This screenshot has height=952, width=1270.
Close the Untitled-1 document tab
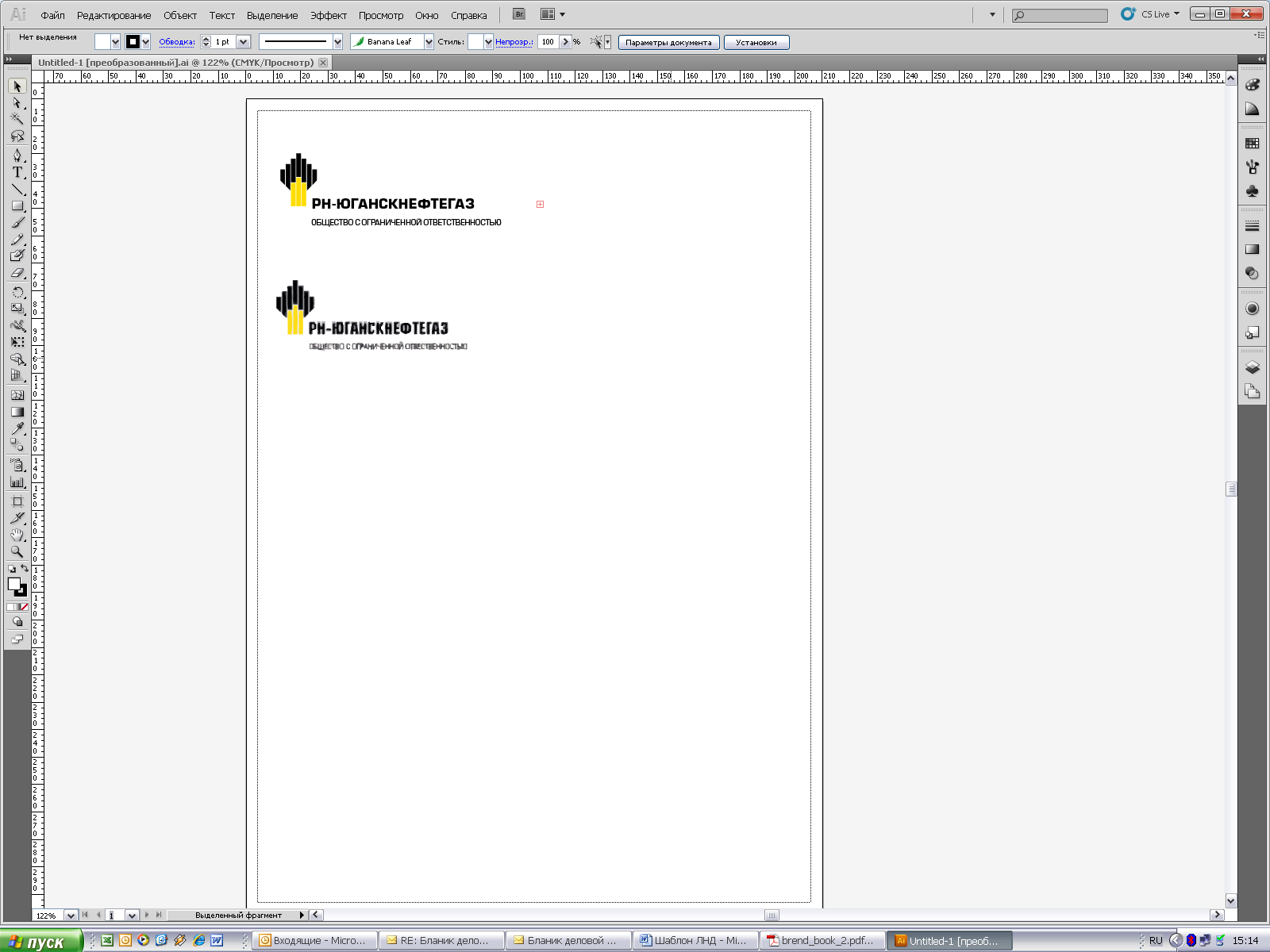click(323, 62)
